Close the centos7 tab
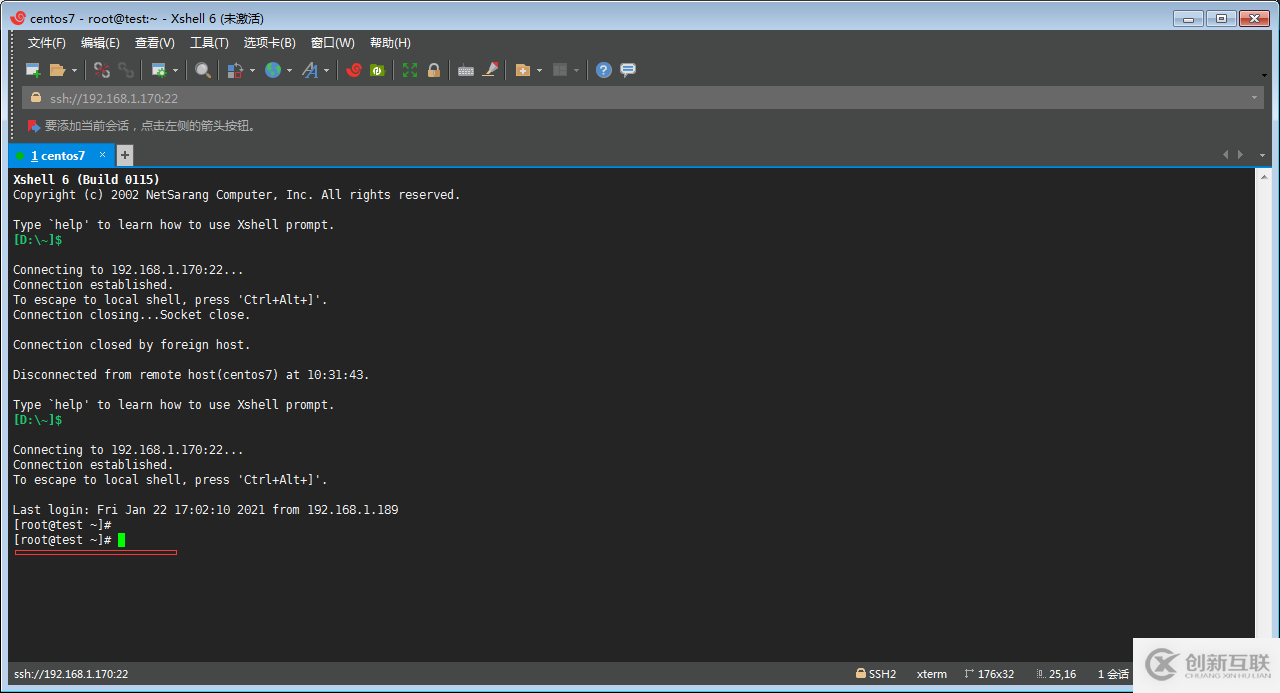 point(102,155)
